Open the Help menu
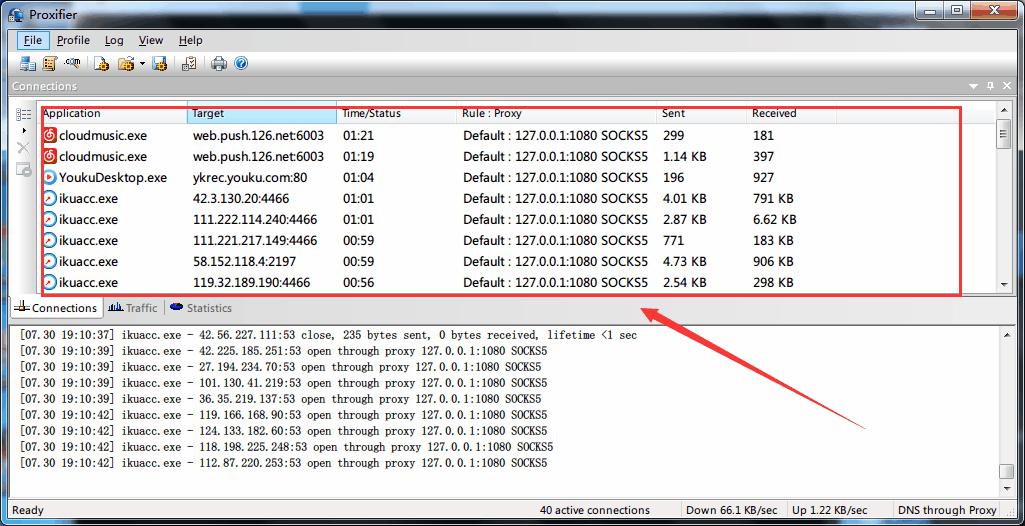This screenshot has height=526, width=1025. click(190, 40)
